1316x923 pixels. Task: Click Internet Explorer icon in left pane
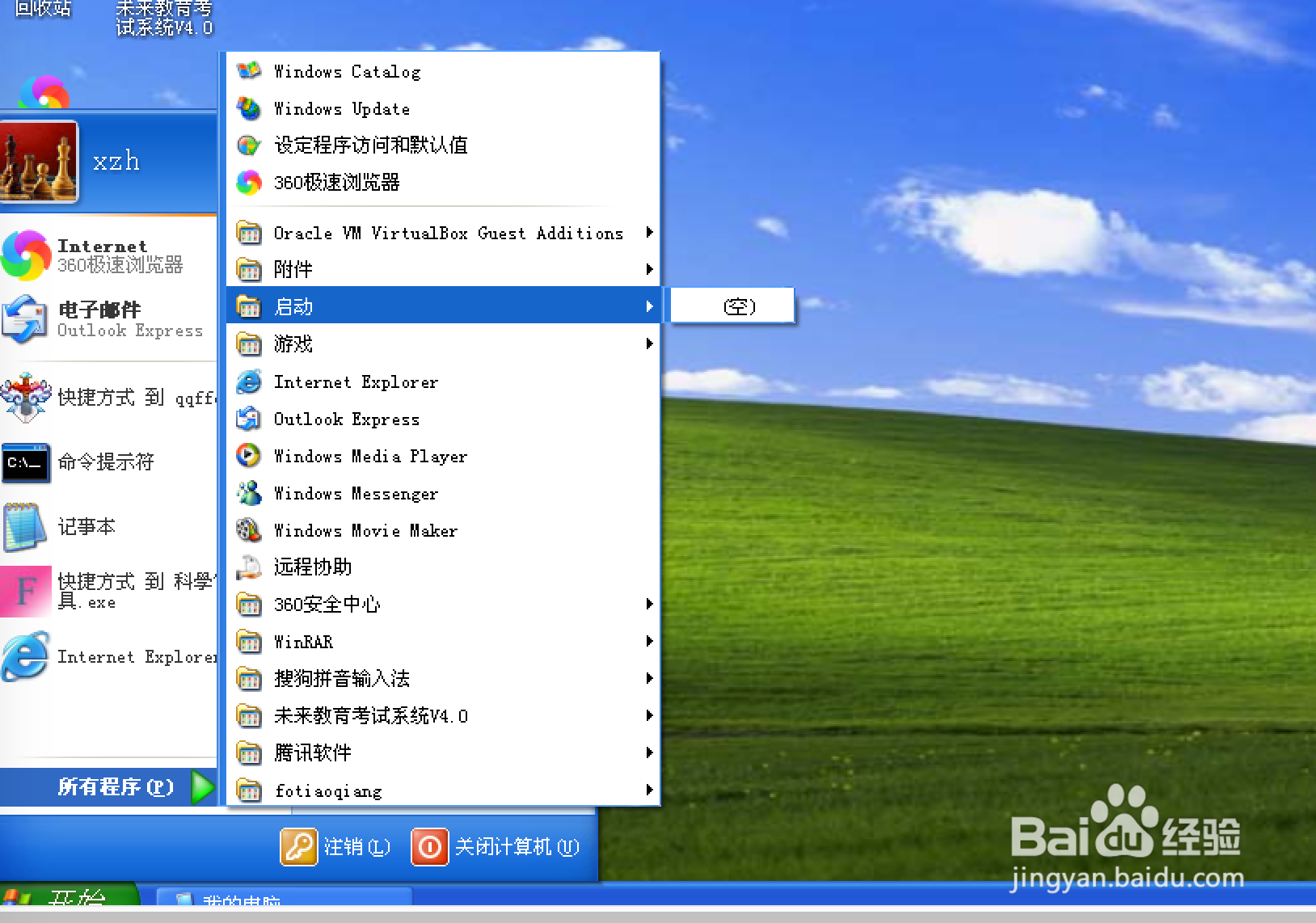pos(26,656)
